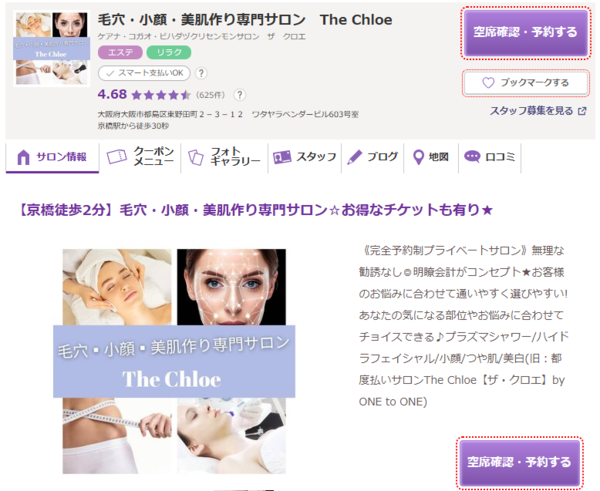Click the external link icon beside スタッフ募集を見る
600x491 pixels.
coord(582,111)
